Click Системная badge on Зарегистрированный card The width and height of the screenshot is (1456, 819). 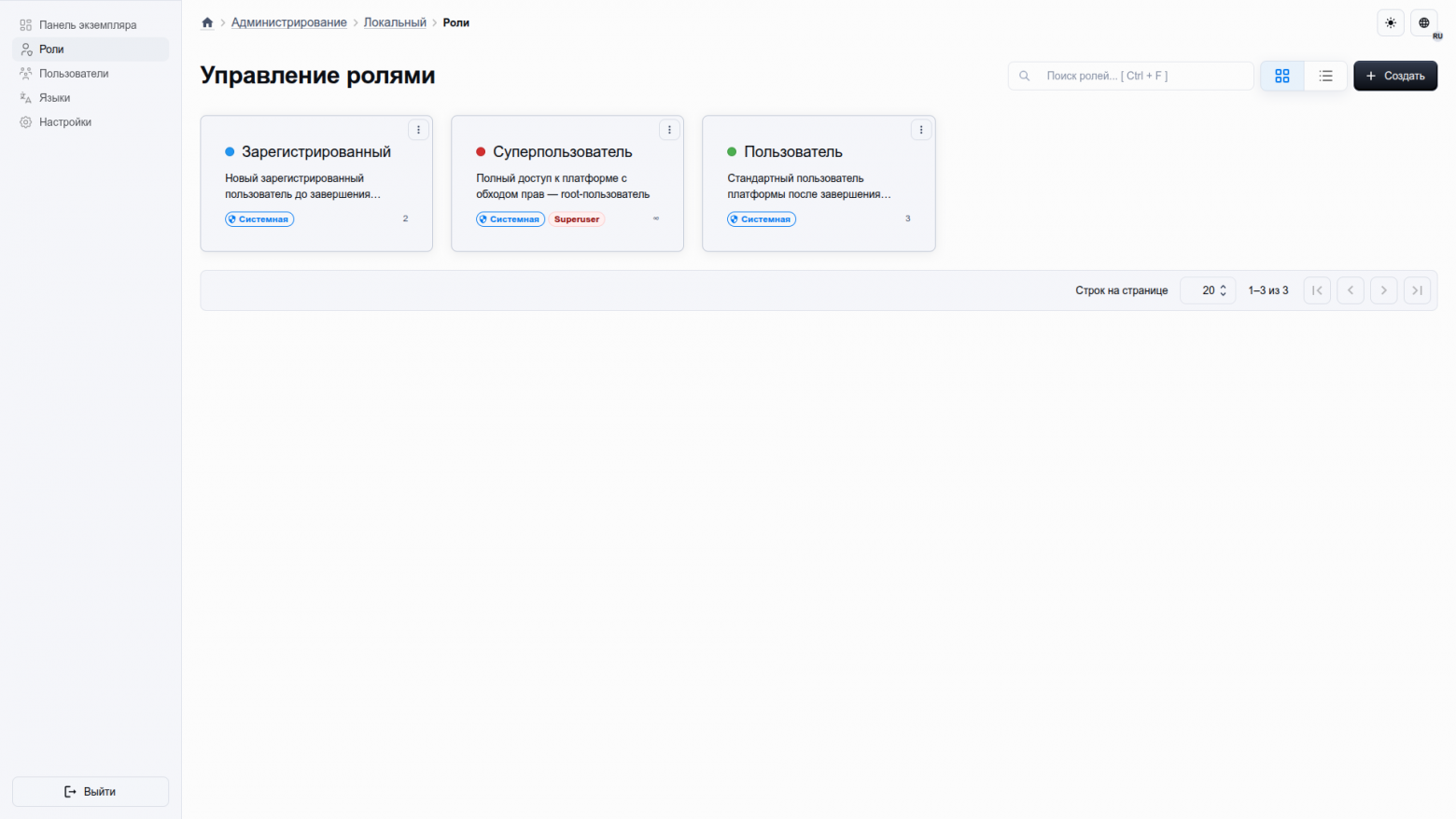click(259, 219)
